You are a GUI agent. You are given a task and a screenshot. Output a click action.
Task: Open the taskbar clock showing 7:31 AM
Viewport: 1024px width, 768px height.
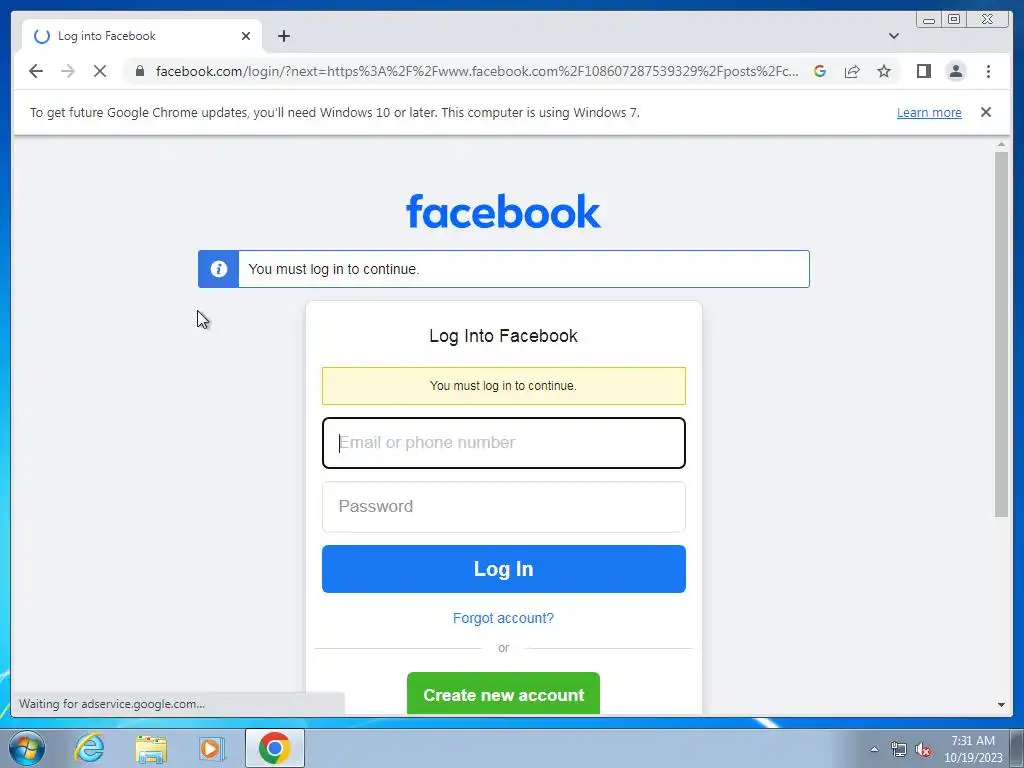[973, 749]
